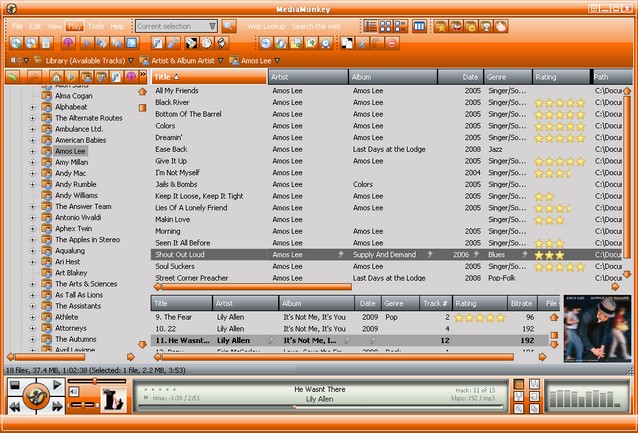This screenshot has height=433, width=638.
Task: Expand the Aphex Twin tree node
Action: 33,229
